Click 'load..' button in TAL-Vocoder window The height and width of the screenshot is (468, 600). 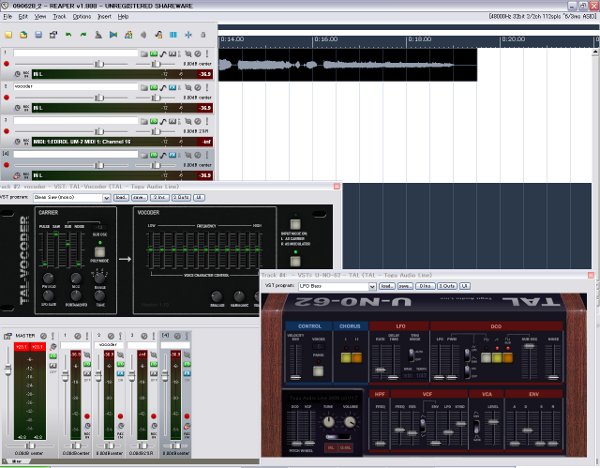(x=121, y=197)
